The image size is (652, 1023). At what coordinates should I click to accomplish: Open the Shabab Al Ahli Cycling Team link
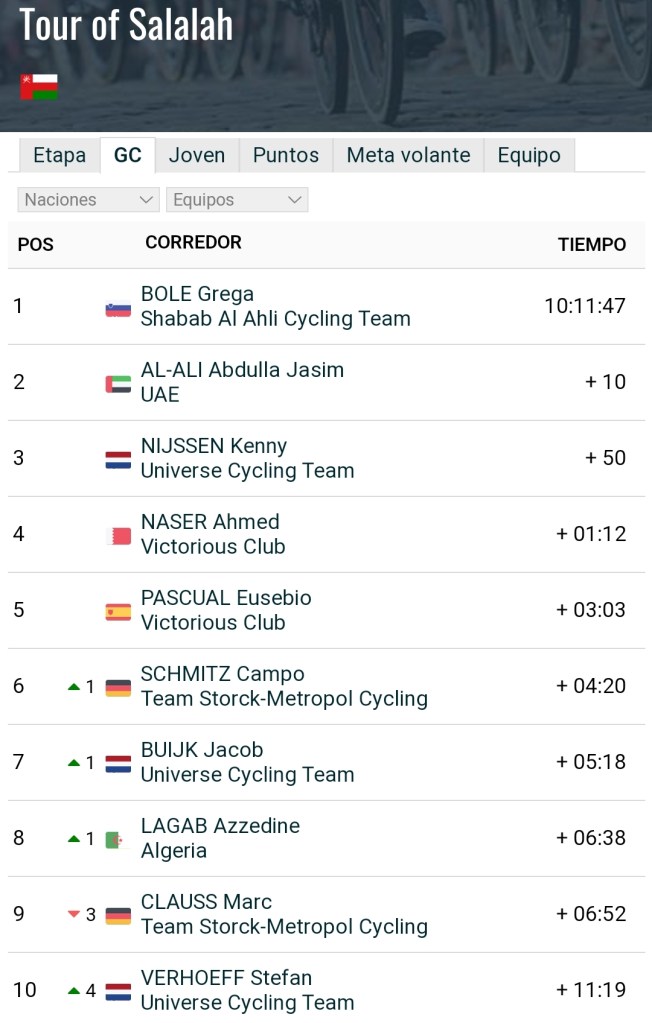pos(275,319)
